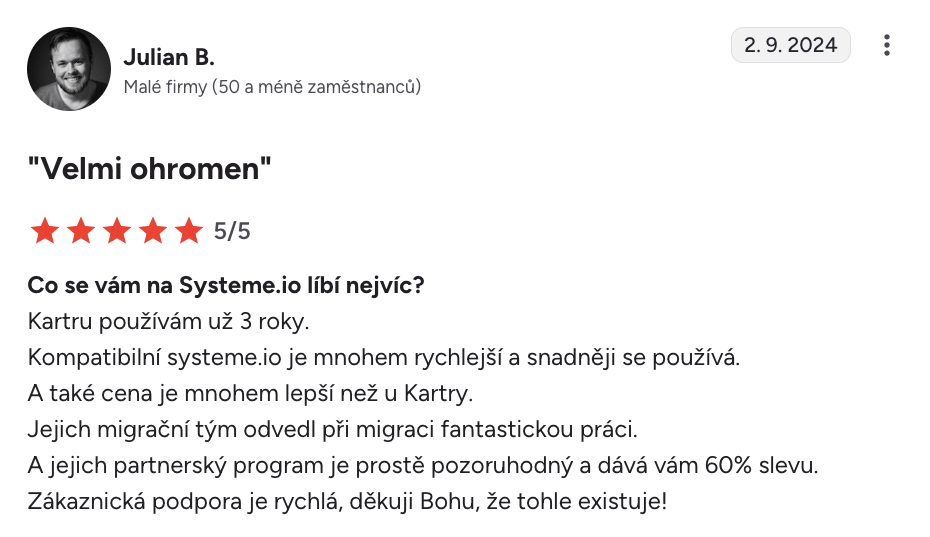Click the "Co se vám na Systeme.io líbí nejvíc?" heading
This screenshot has height=537, width=930.
pos(226,286)
